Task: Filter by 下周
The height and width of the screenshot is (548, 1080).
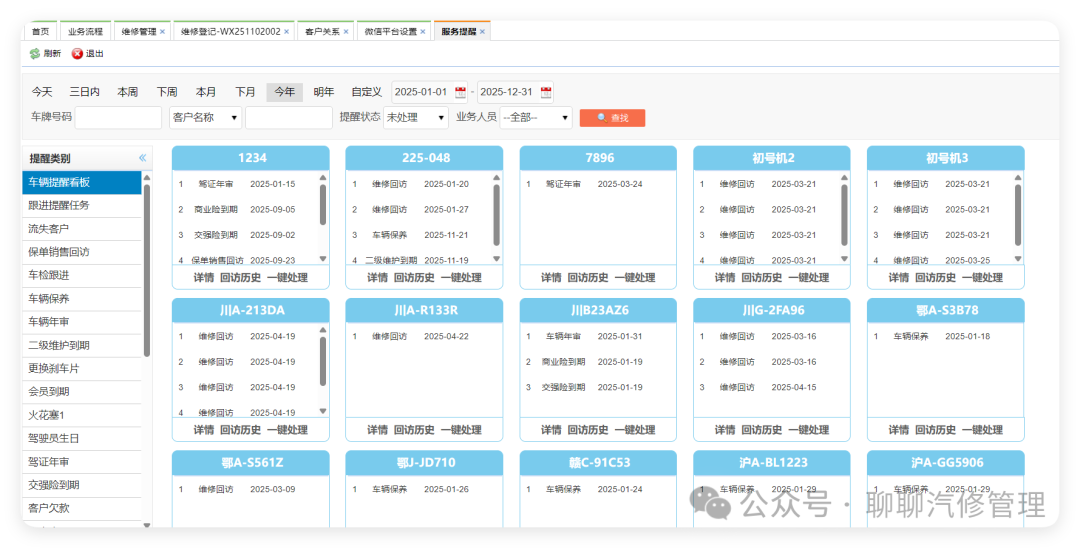Action: (x=167, y=92)
